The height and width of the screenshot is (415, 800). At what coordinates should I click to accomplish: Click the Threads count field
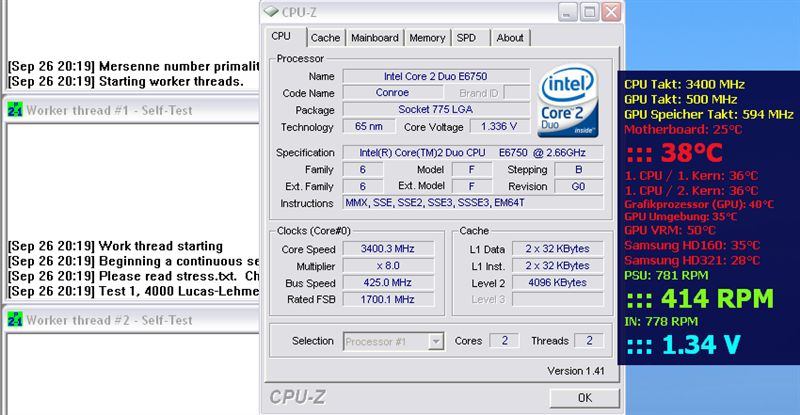coord(589,340)
